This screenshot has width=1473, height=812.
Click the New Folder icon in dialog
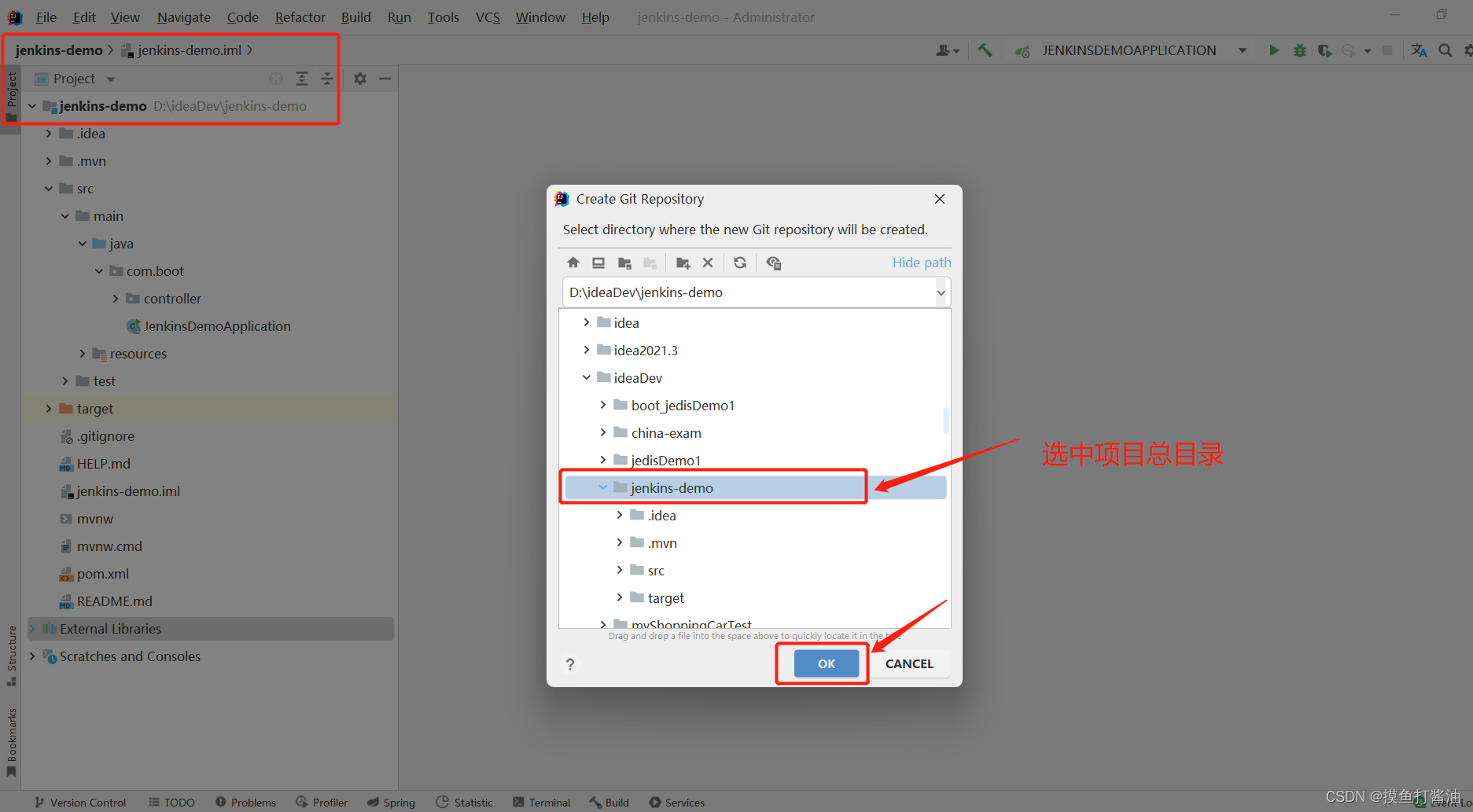pyautogui.click(x=683, y=263)
